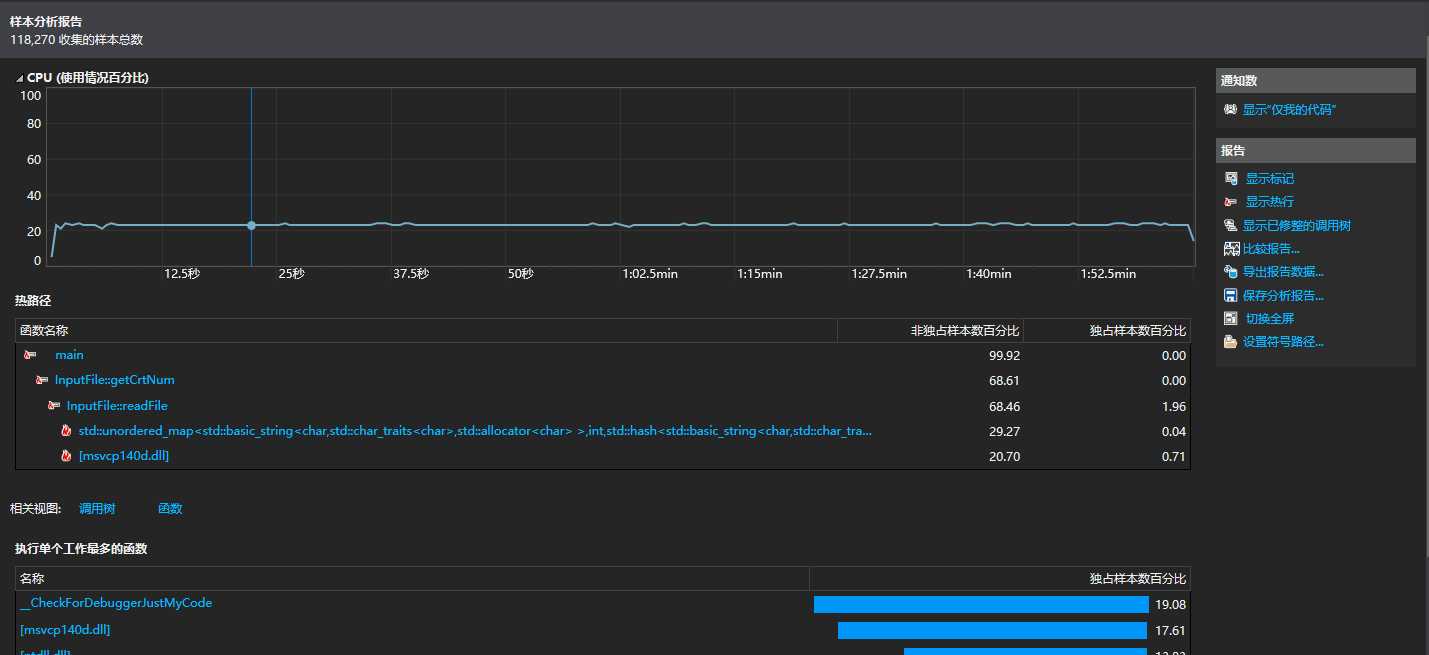
Task: Switch to the 函数 view
Action: 170,509
